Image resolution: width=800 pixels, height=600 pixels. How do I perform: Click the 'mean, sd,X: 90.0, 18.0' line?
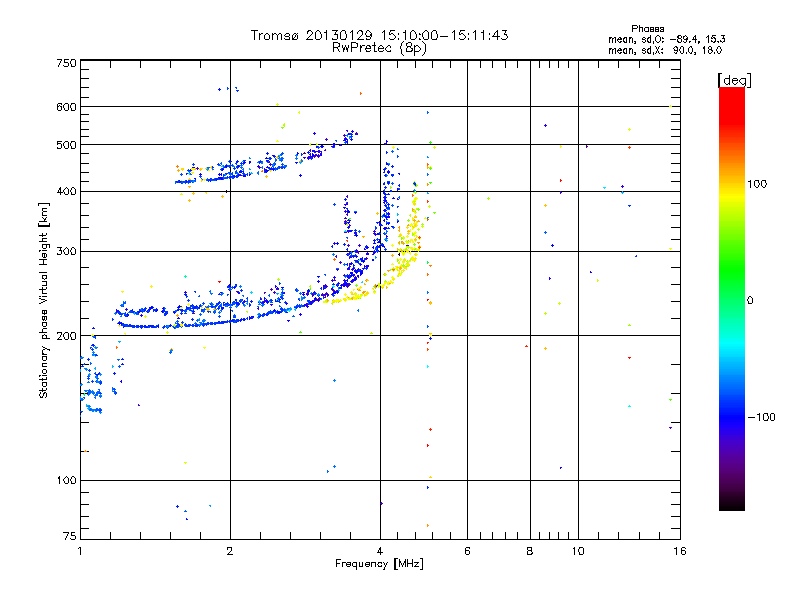pos(665,50)
